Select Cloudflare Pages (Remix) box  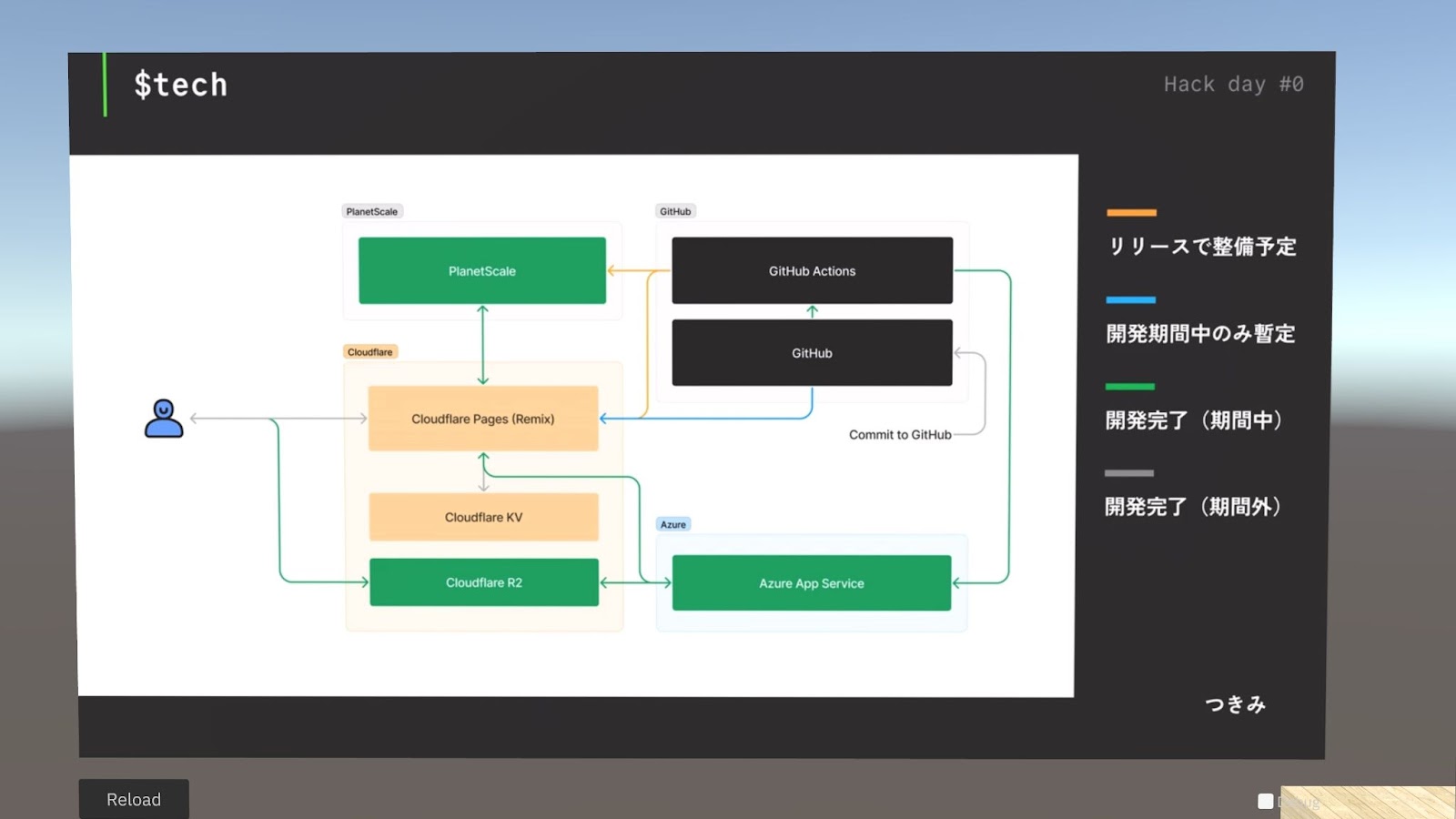click(x=483, y=419)
